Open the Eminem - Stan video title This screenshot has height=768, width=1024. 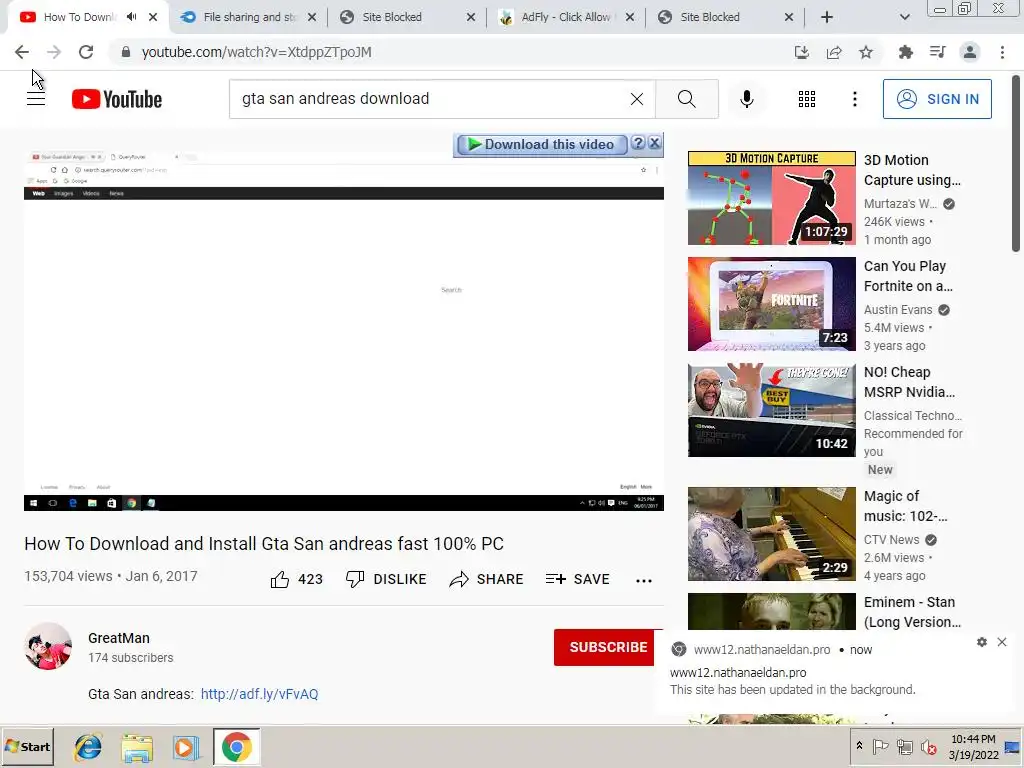(912, 612)
